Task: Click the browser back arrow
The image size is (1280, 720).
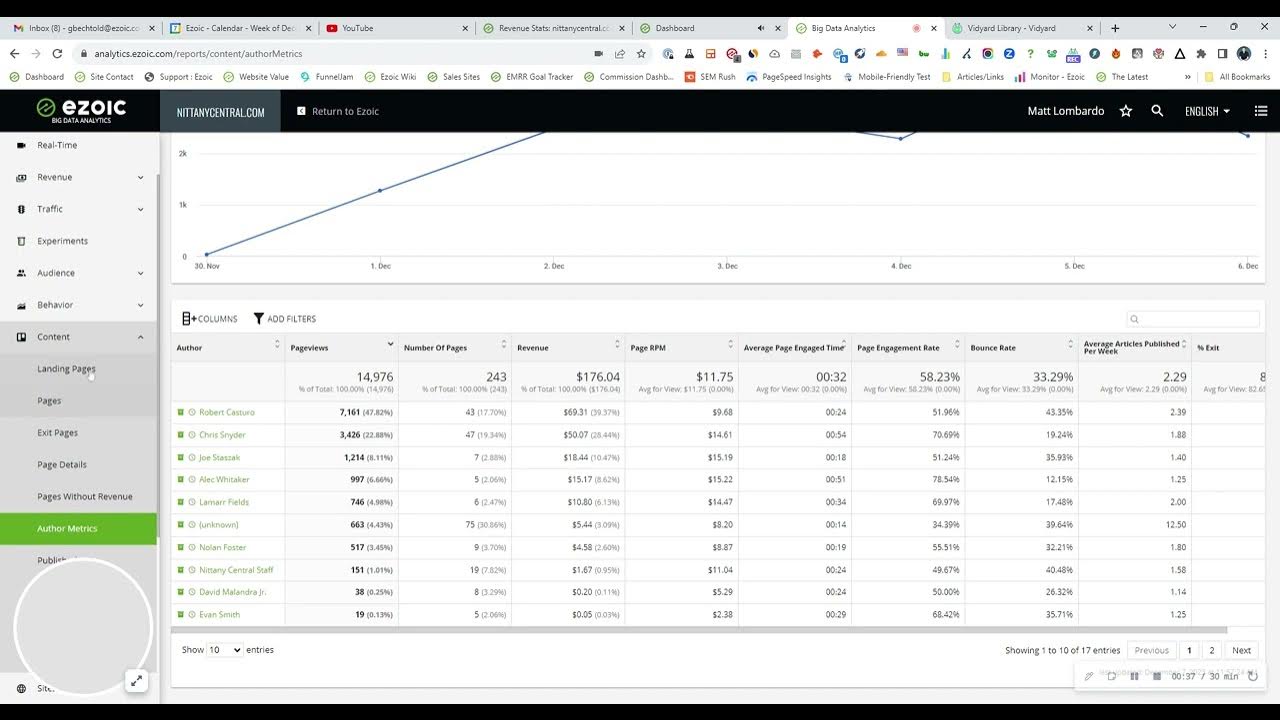Action: click(15, 53)
